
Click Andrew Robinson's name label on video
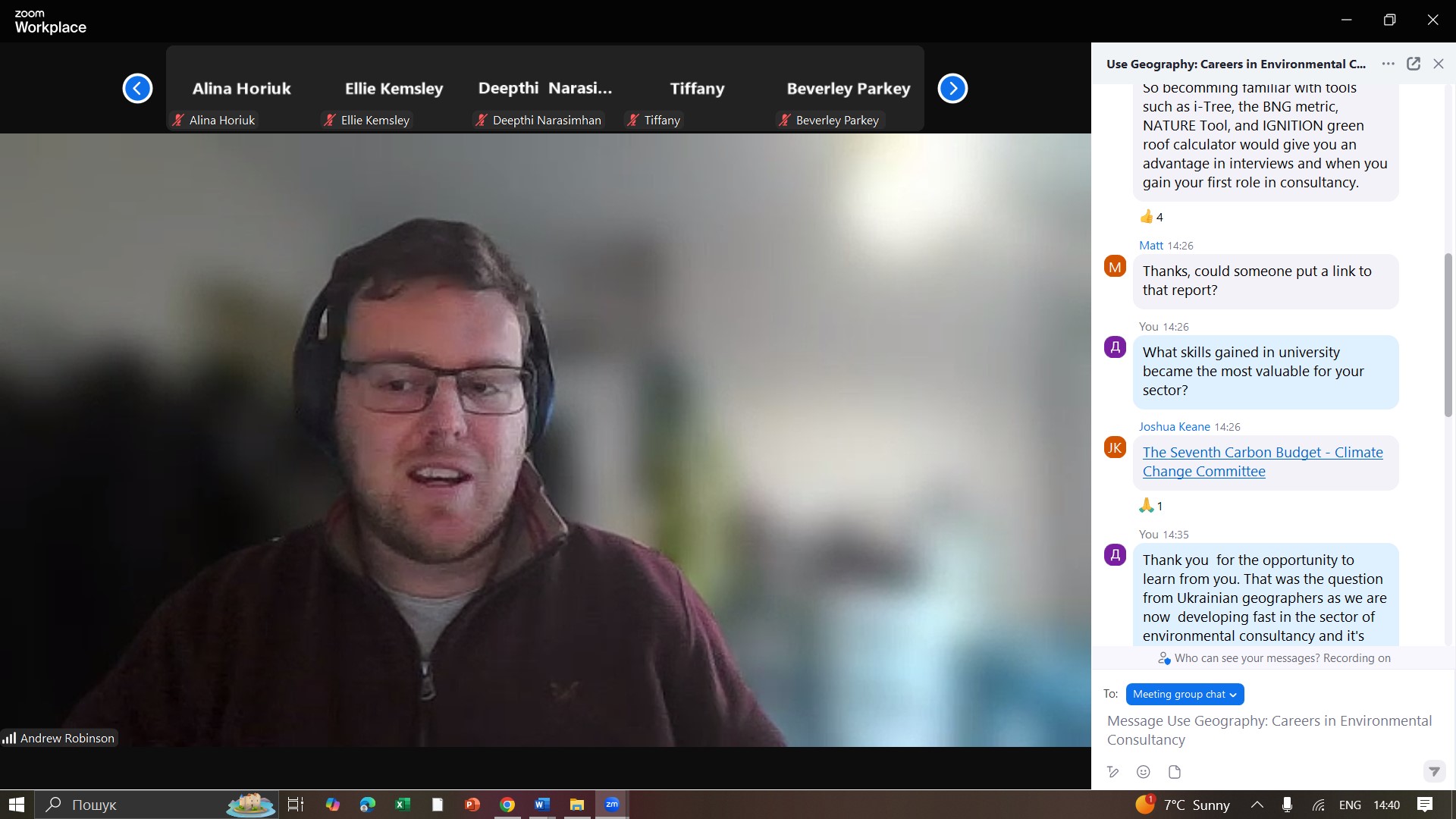click(x=60, y=738)
